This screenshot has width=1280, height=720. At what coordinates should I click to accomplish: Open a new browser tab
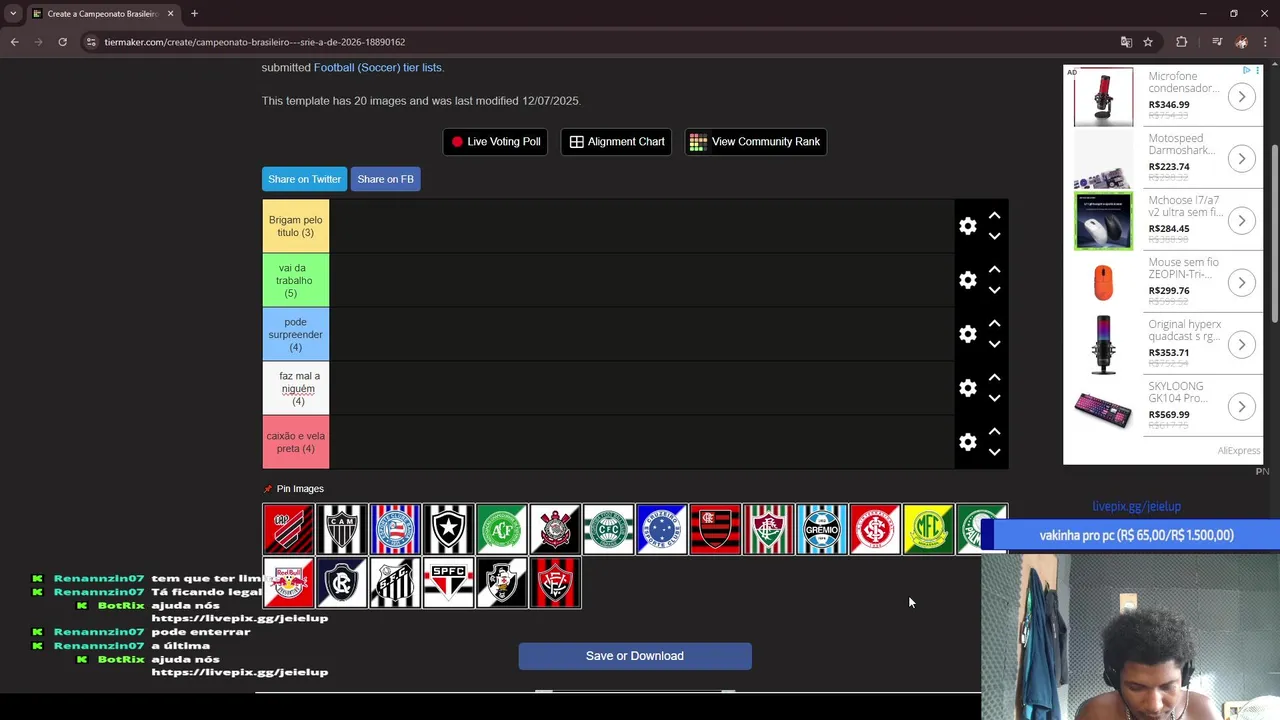click(194, 14)
